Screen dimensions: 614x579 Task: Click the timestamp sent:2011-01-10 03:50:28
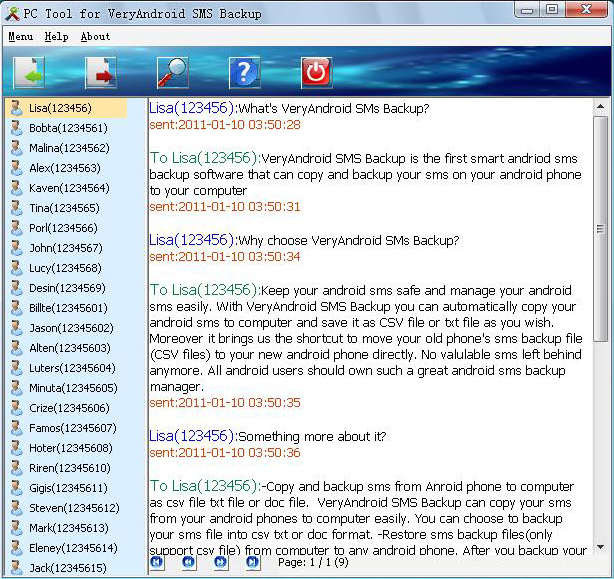click(x=225, y=125)
